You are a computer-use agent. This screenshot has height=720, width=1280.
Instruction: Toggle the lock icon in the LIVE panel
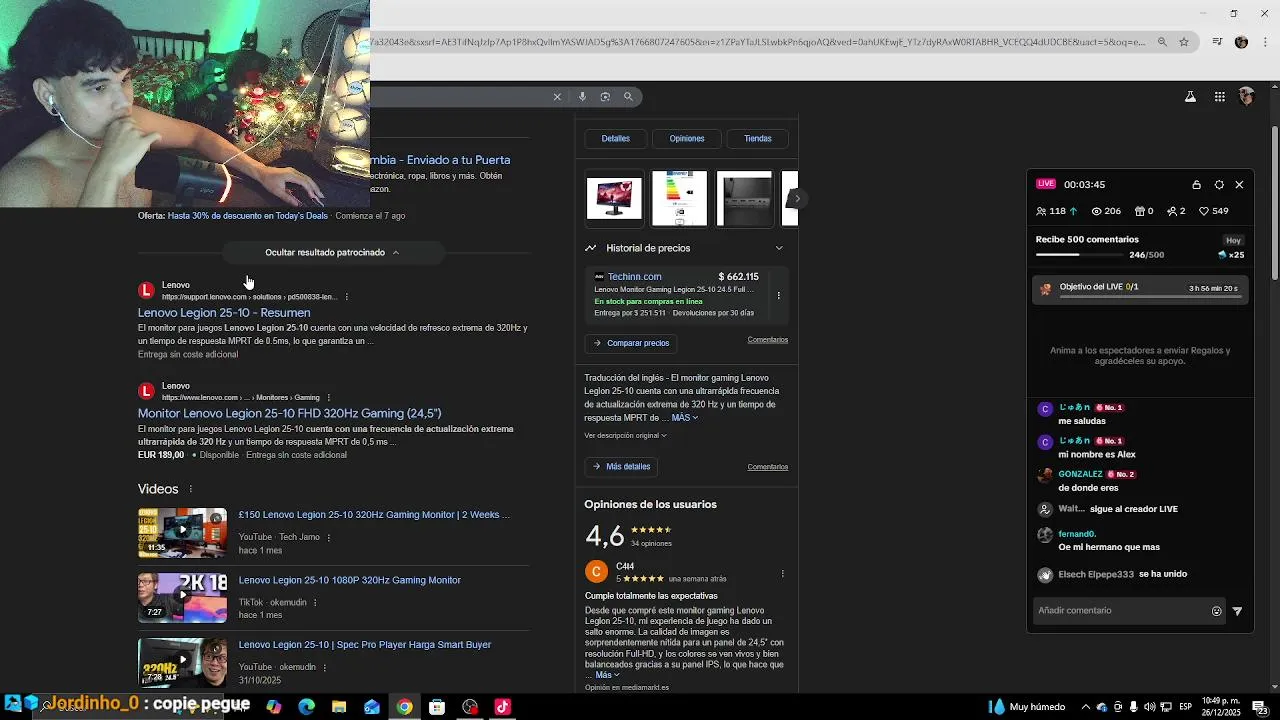tap(1196, 185)
